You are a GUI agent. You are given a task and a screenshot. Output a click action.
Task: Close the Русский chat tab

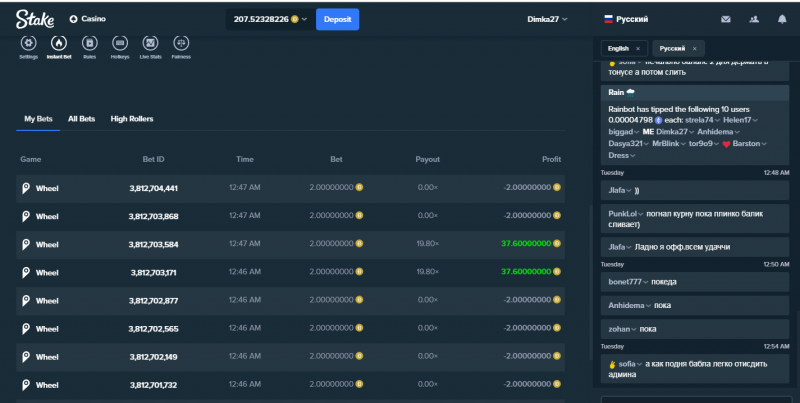point(694,48)
